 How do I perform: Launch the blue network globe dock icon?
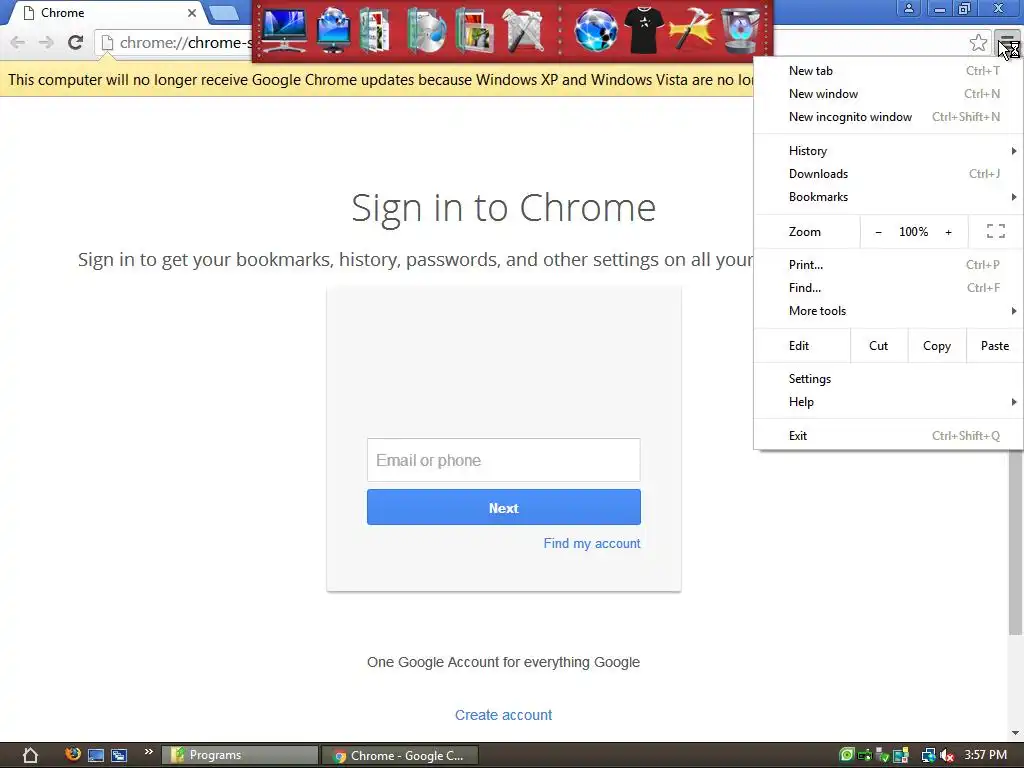596,30
